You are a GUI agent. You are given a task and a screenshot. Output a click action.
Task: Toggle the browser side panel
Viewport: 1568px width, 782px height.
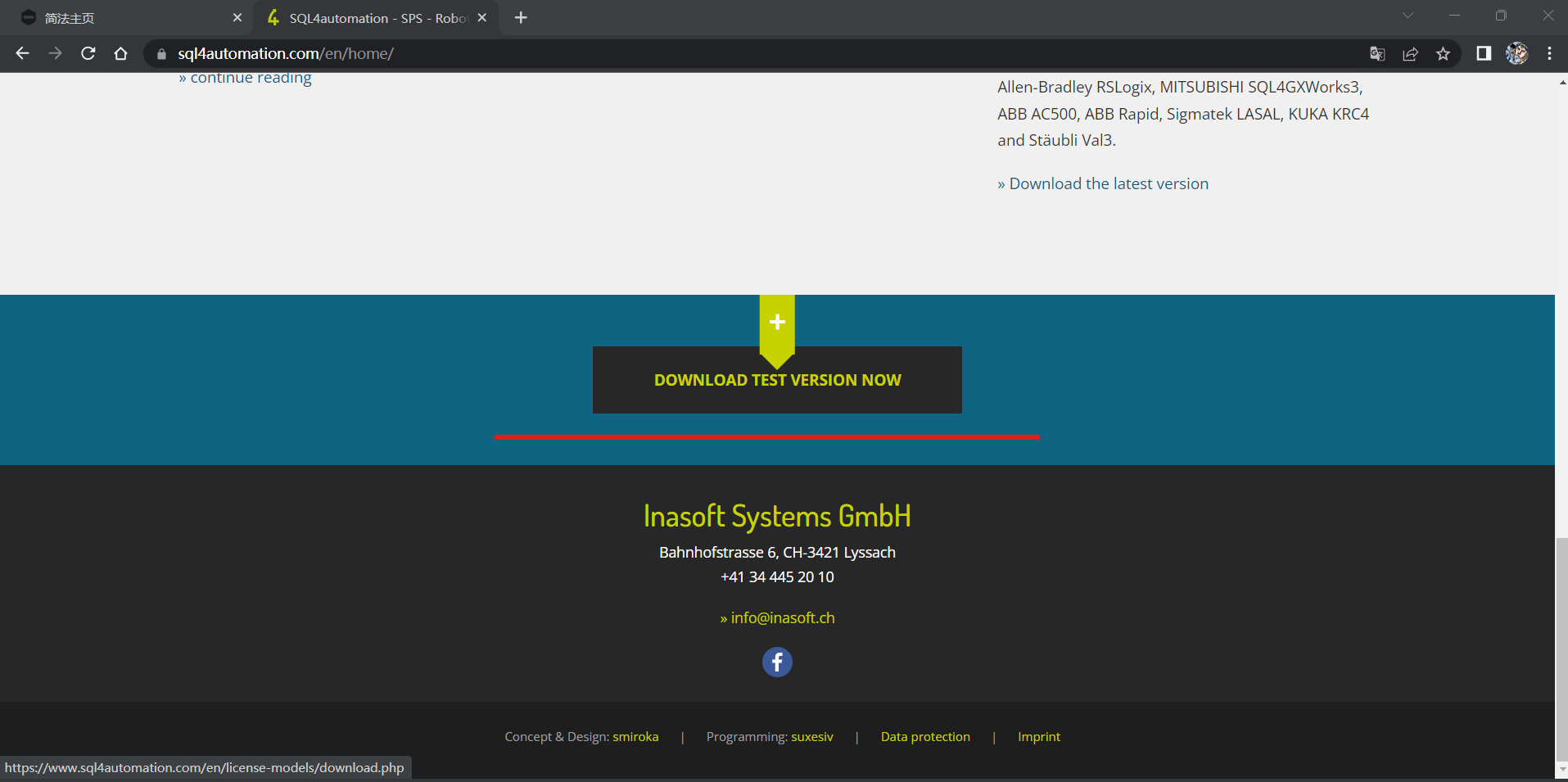point(1484,53)
